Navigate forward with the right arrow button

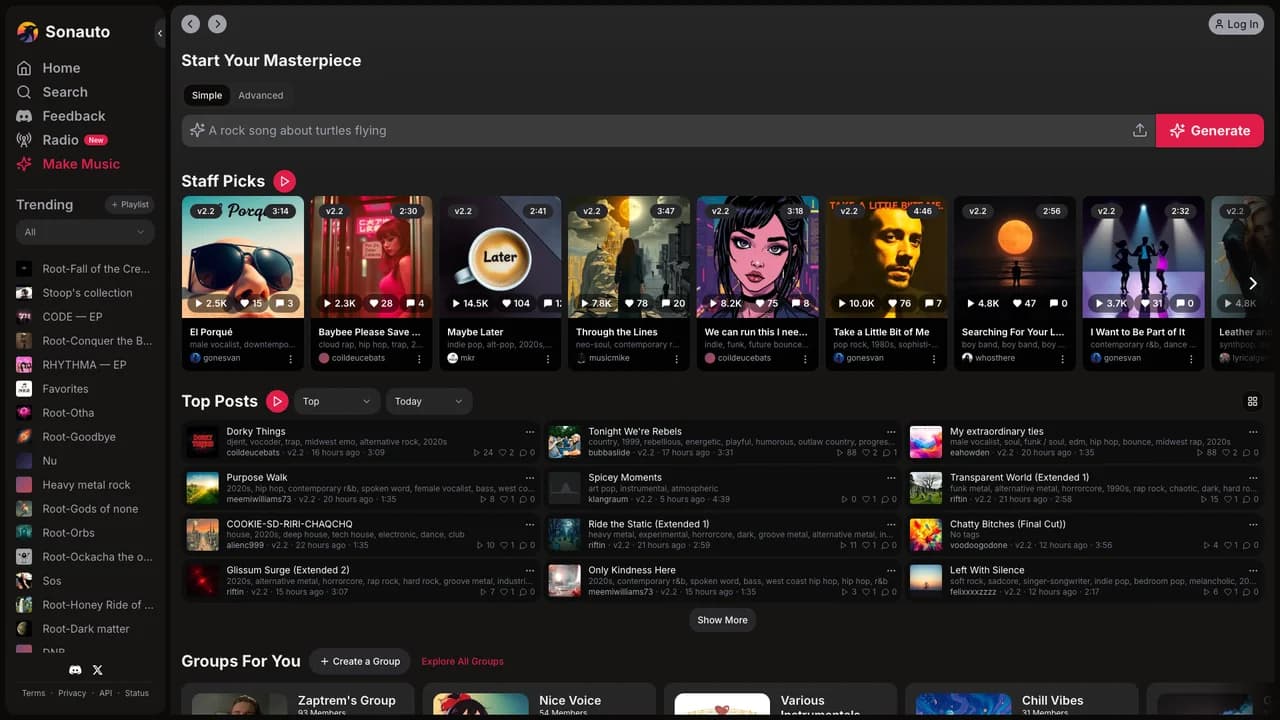217,24
